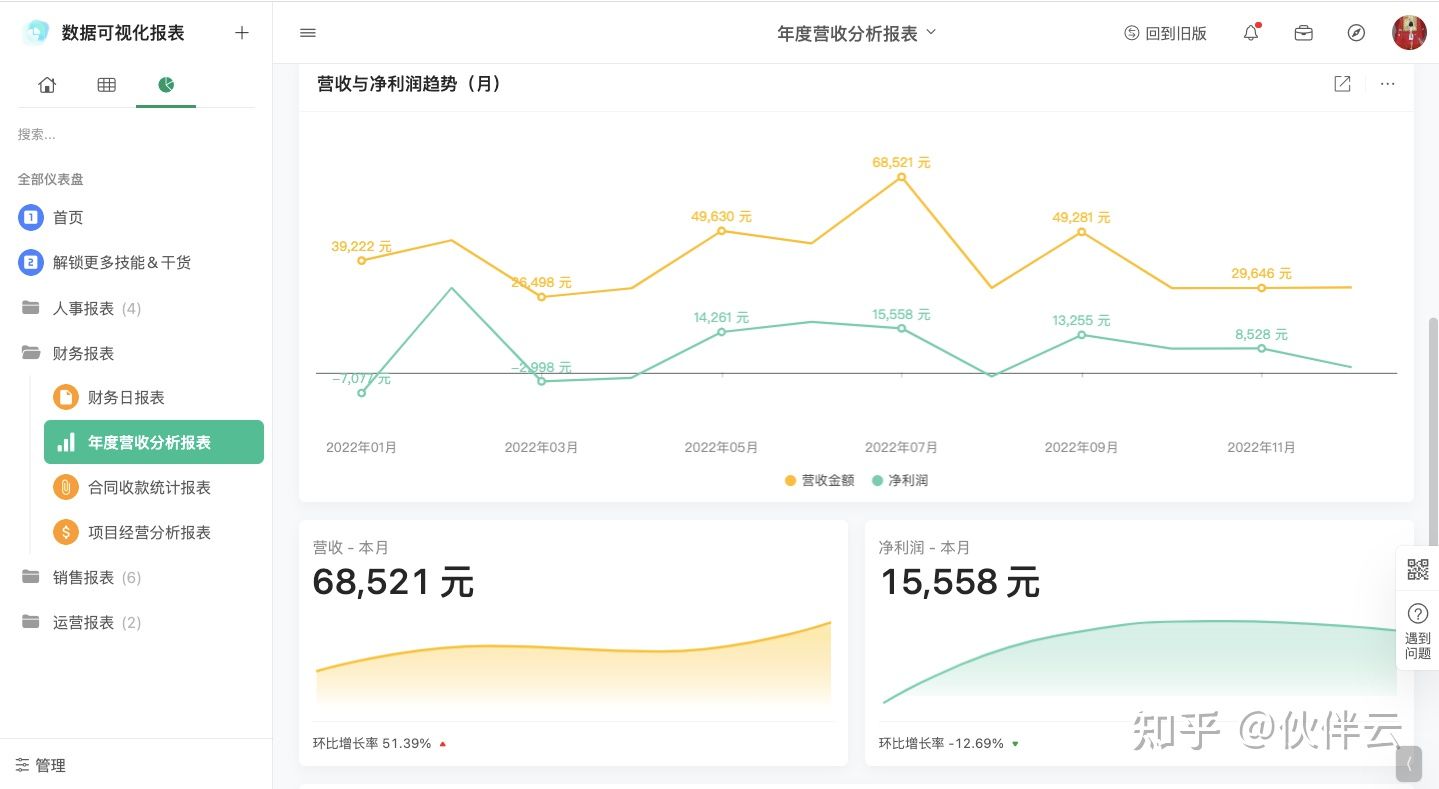Open the notification bell icon
Viewport: 1439px width, 789px height.
pos(1251,33)
